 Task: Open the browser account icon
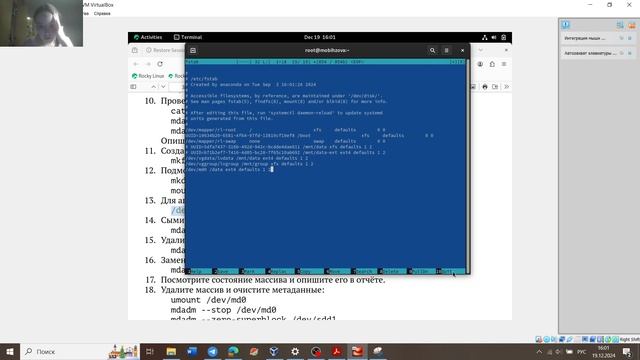(x=480, y=64)
